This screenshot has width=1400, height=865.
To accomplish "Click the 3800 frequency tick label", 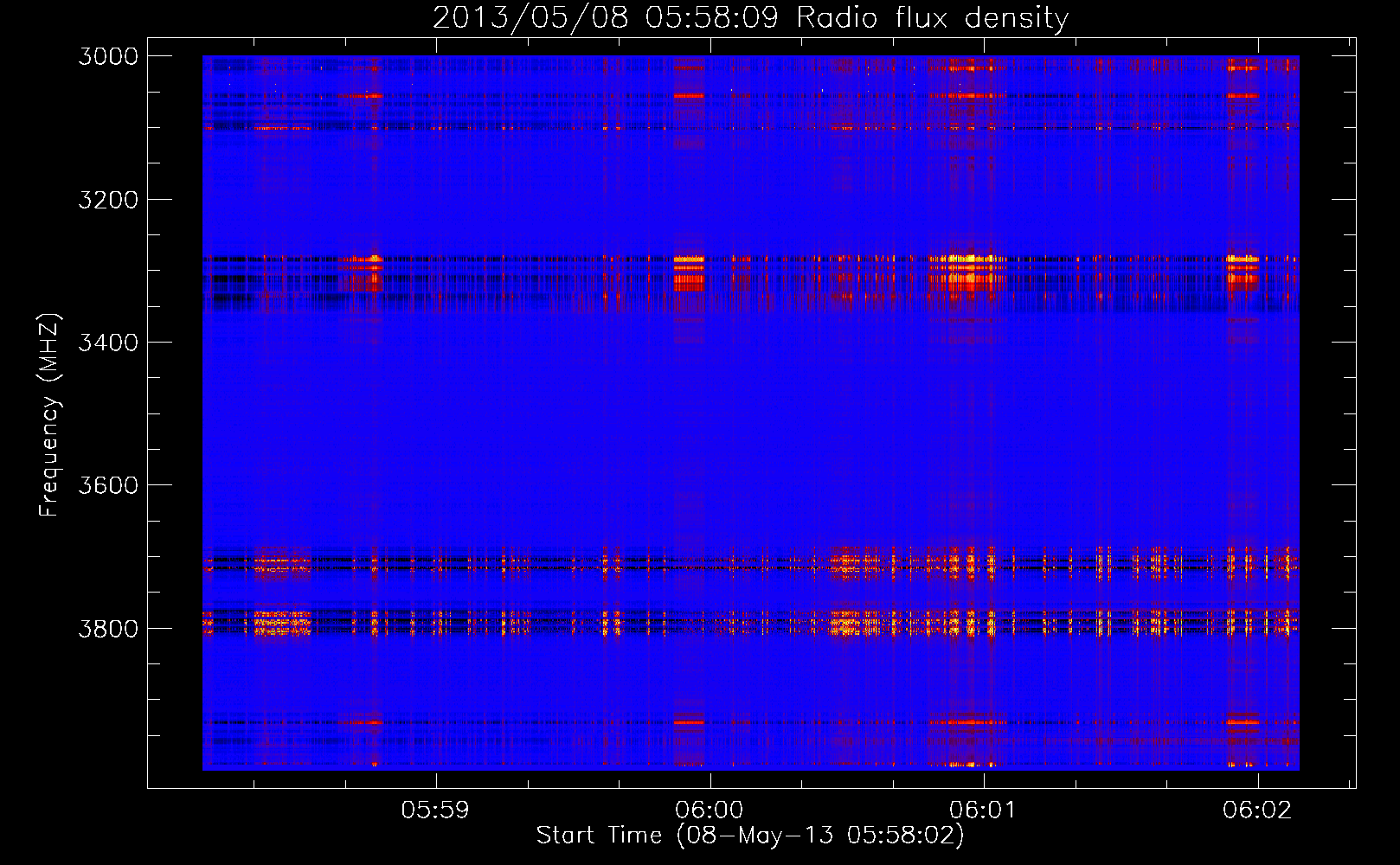I will (x=108, y=629).
